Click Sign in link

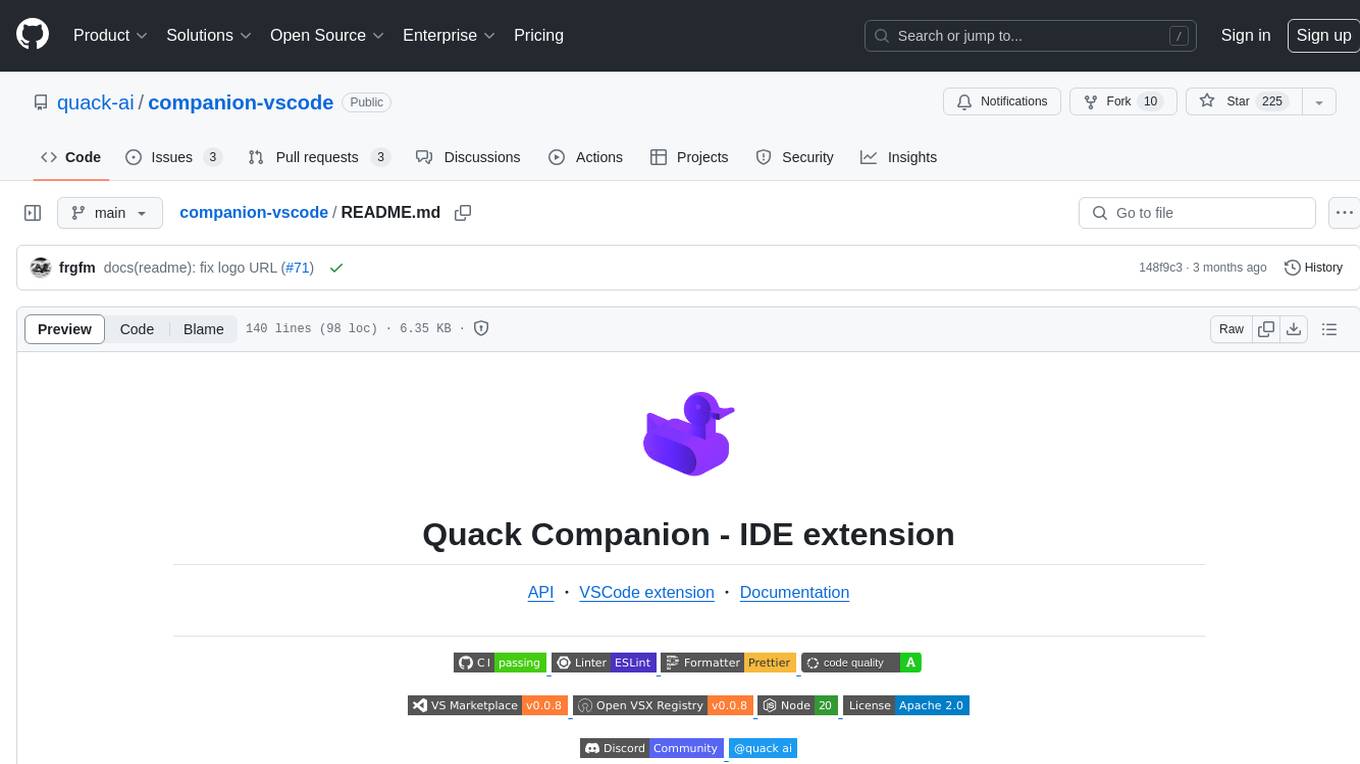point(1245,35)
